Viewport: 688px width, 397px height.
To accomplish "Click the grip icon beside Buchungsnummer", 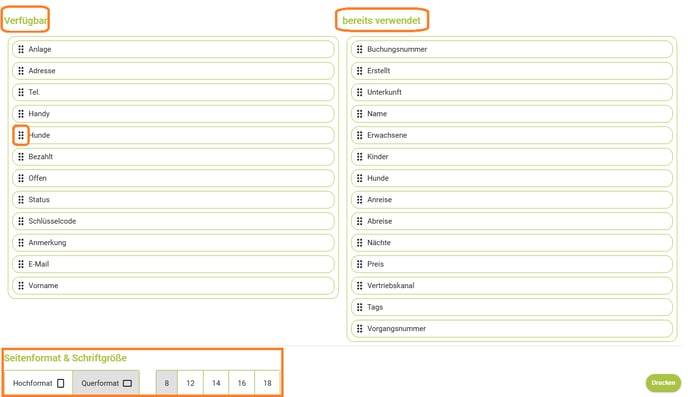I will pos(359,49).
